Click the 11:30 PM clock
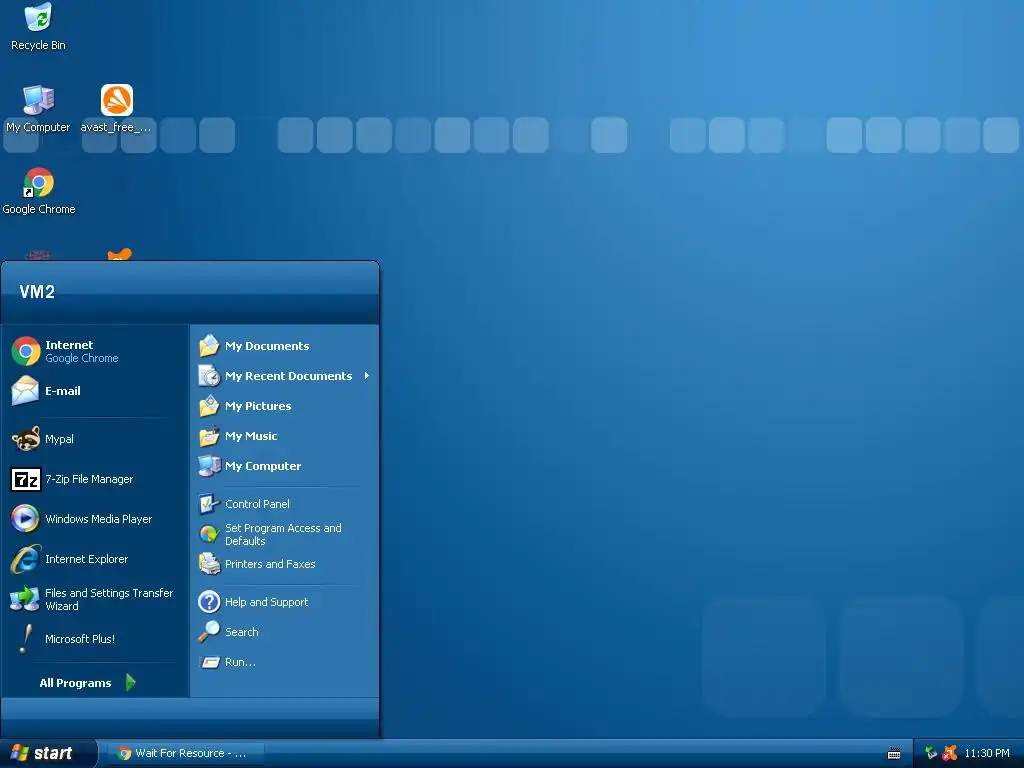 point(987,753)
